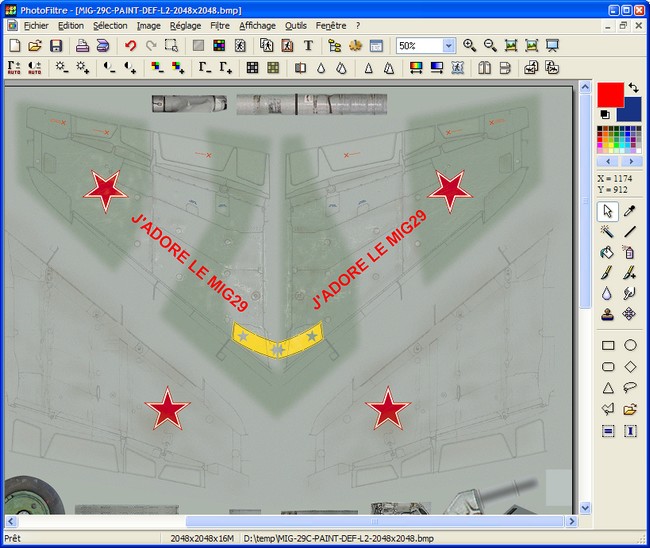Open the ? help menu
650x548 pixels.
pos(358,26)
